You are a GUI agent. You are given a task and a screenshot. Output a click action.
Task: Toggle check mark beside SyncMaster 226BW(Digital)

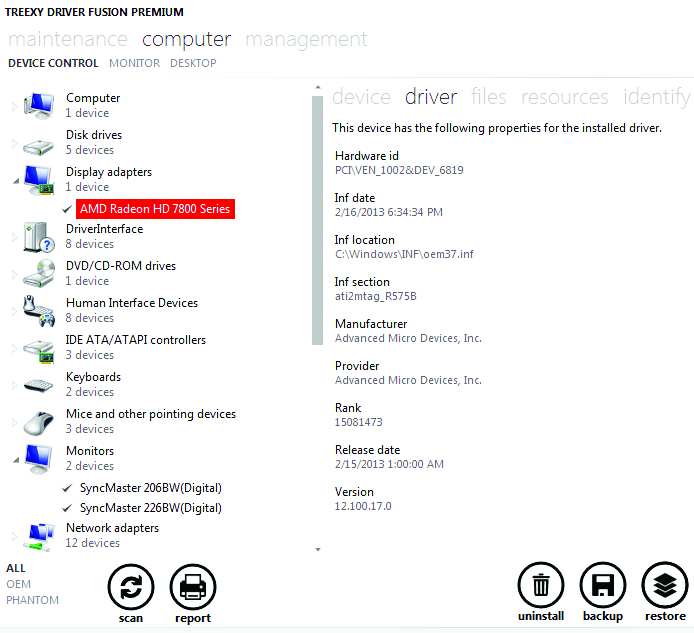[x=67, y=508]
